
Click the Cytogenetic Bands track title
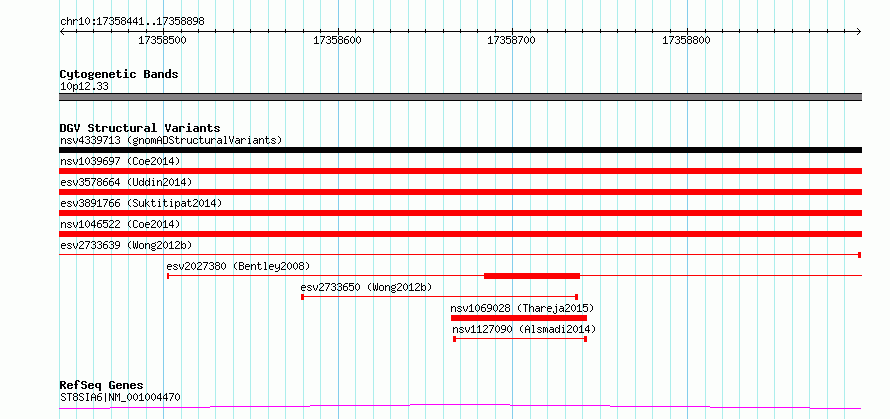[119, 74]
